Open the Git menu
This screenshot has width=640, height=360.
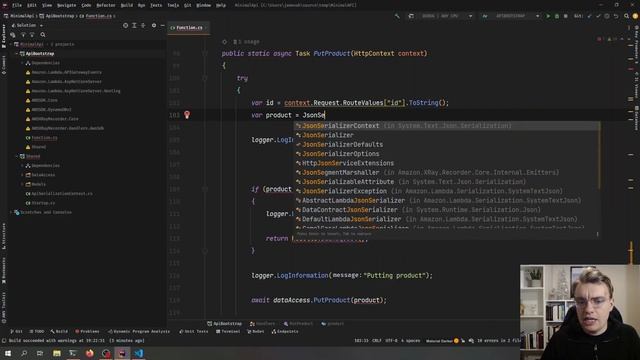click(x=187, y=5)
